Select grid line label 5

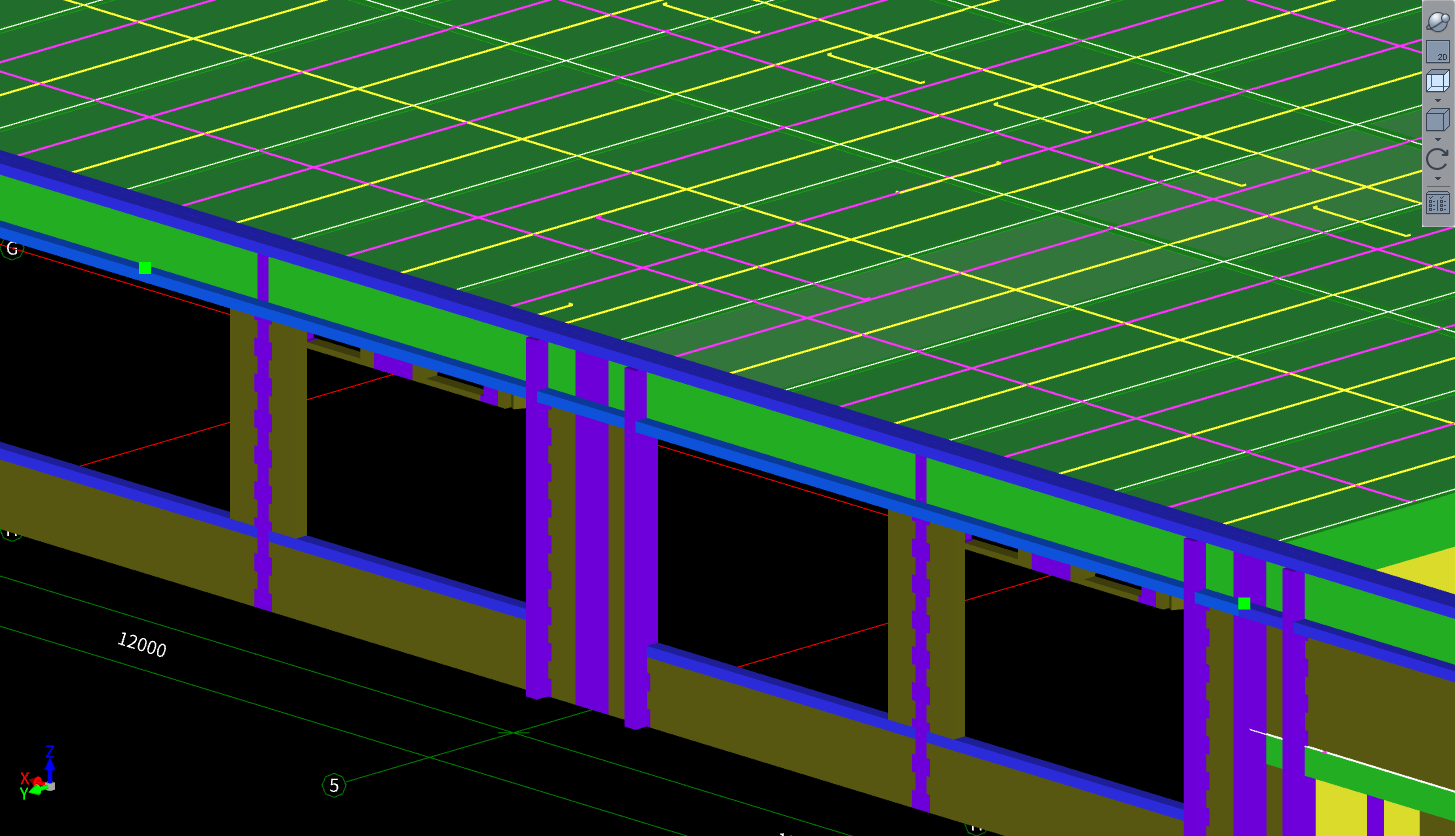(334, 785)
